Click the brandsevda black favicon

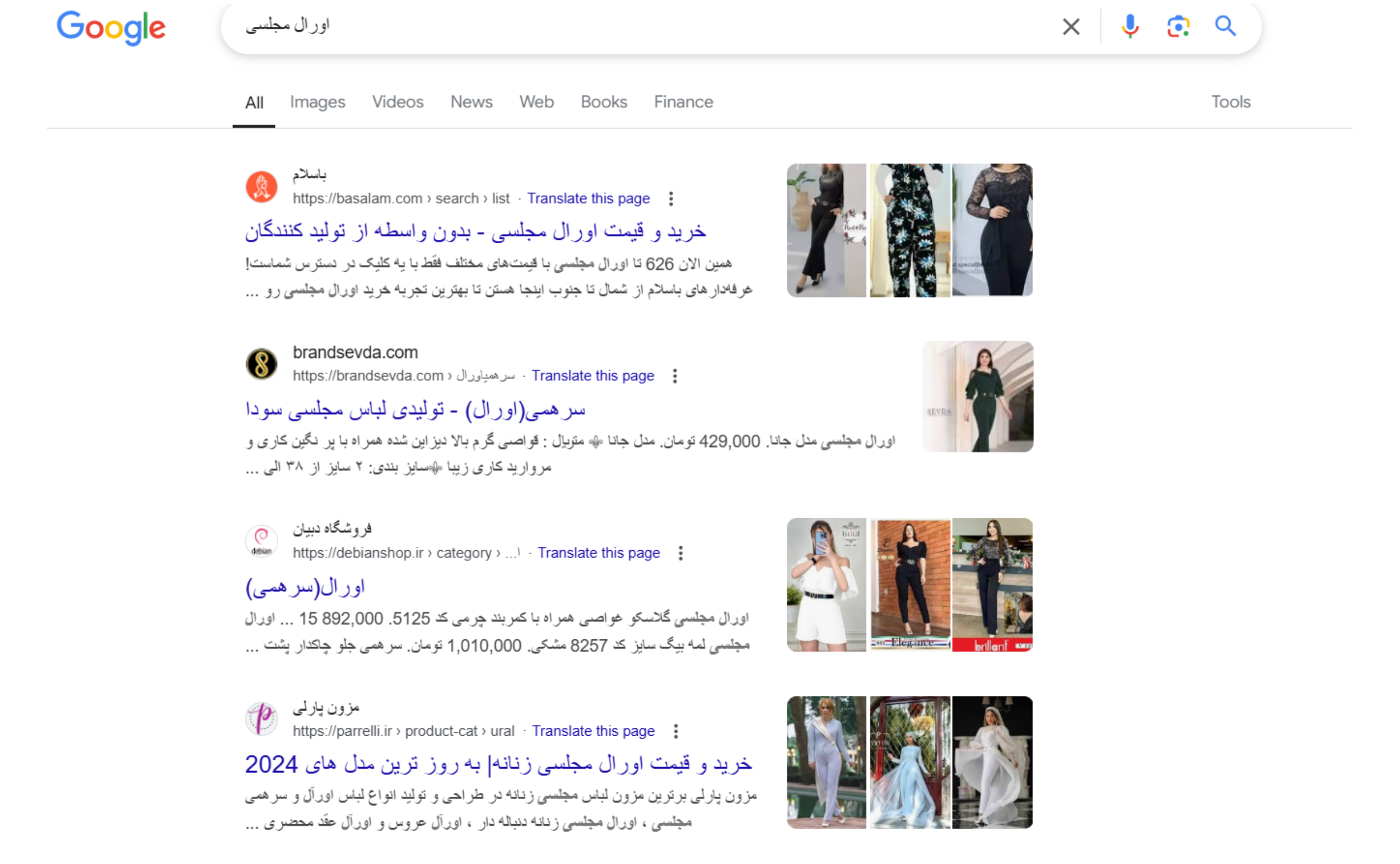pyautogui.click(x=262, y=364)
